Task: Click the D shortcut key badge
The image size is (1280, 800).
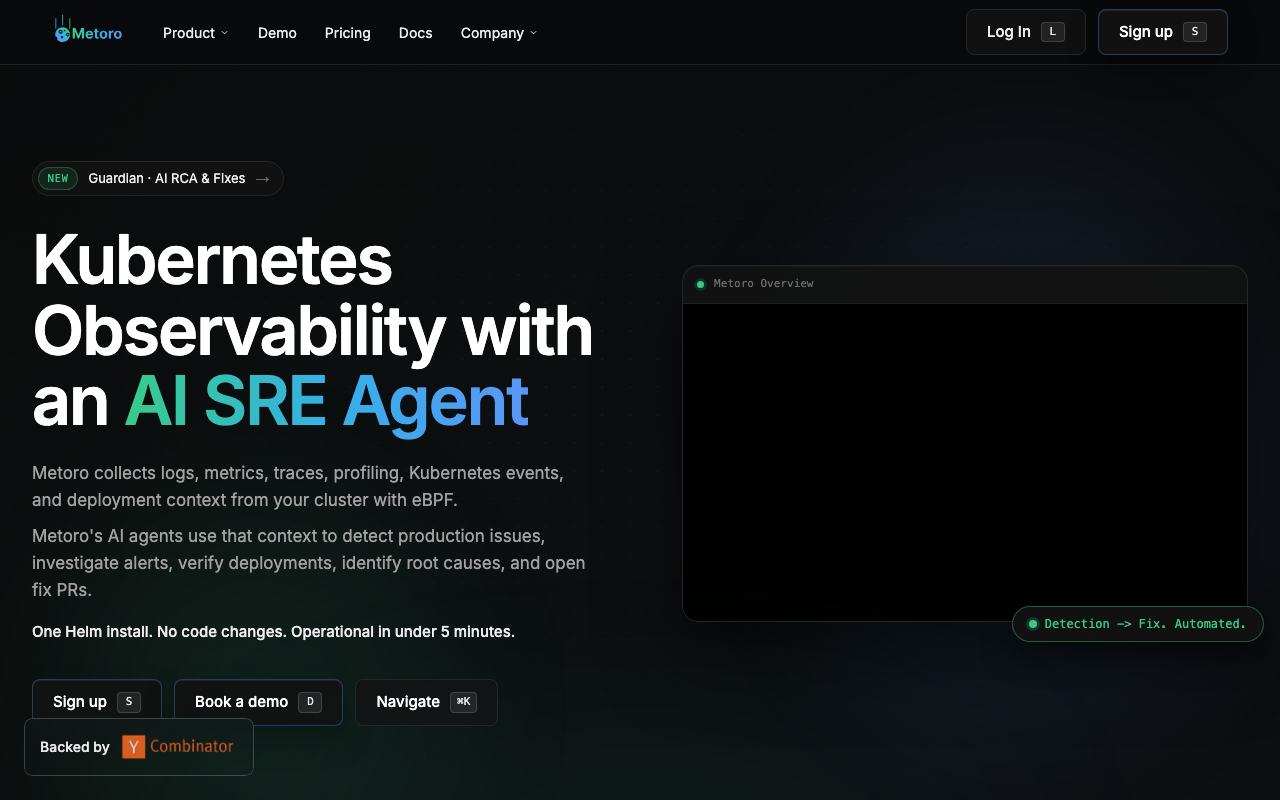Action: coord(310,702)
